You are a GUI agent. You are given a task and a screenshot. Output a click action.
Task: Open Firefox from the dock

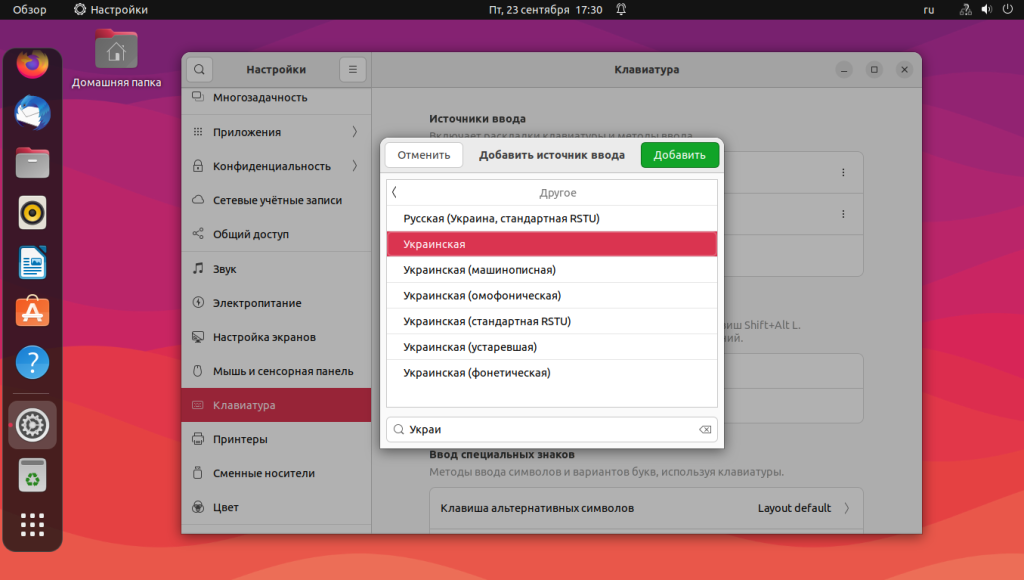click(x=32, y=64)
